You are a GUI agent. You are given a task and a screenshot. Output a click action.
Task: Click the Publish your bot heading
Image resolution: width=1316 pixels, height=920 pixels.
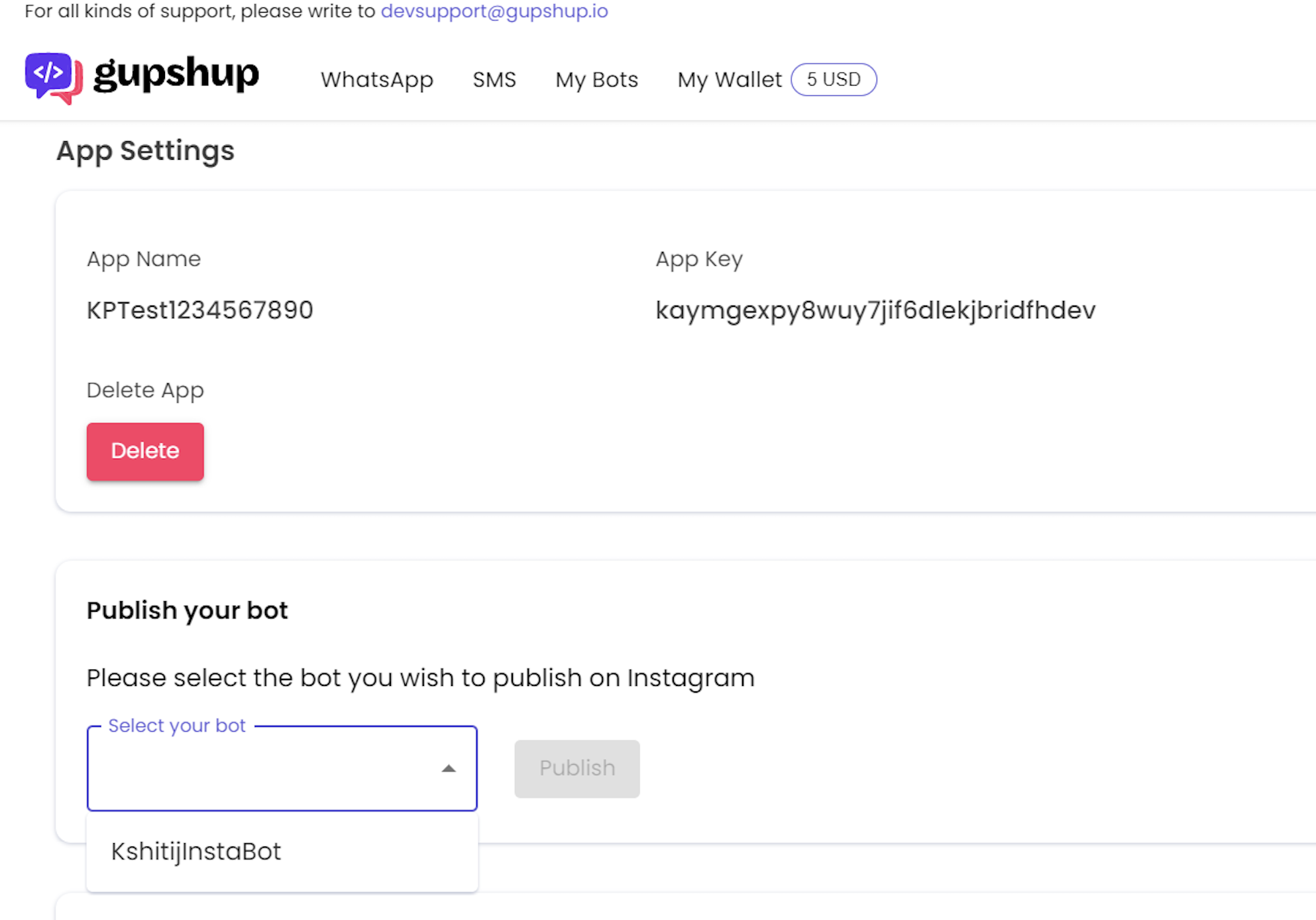pos(187,610)
